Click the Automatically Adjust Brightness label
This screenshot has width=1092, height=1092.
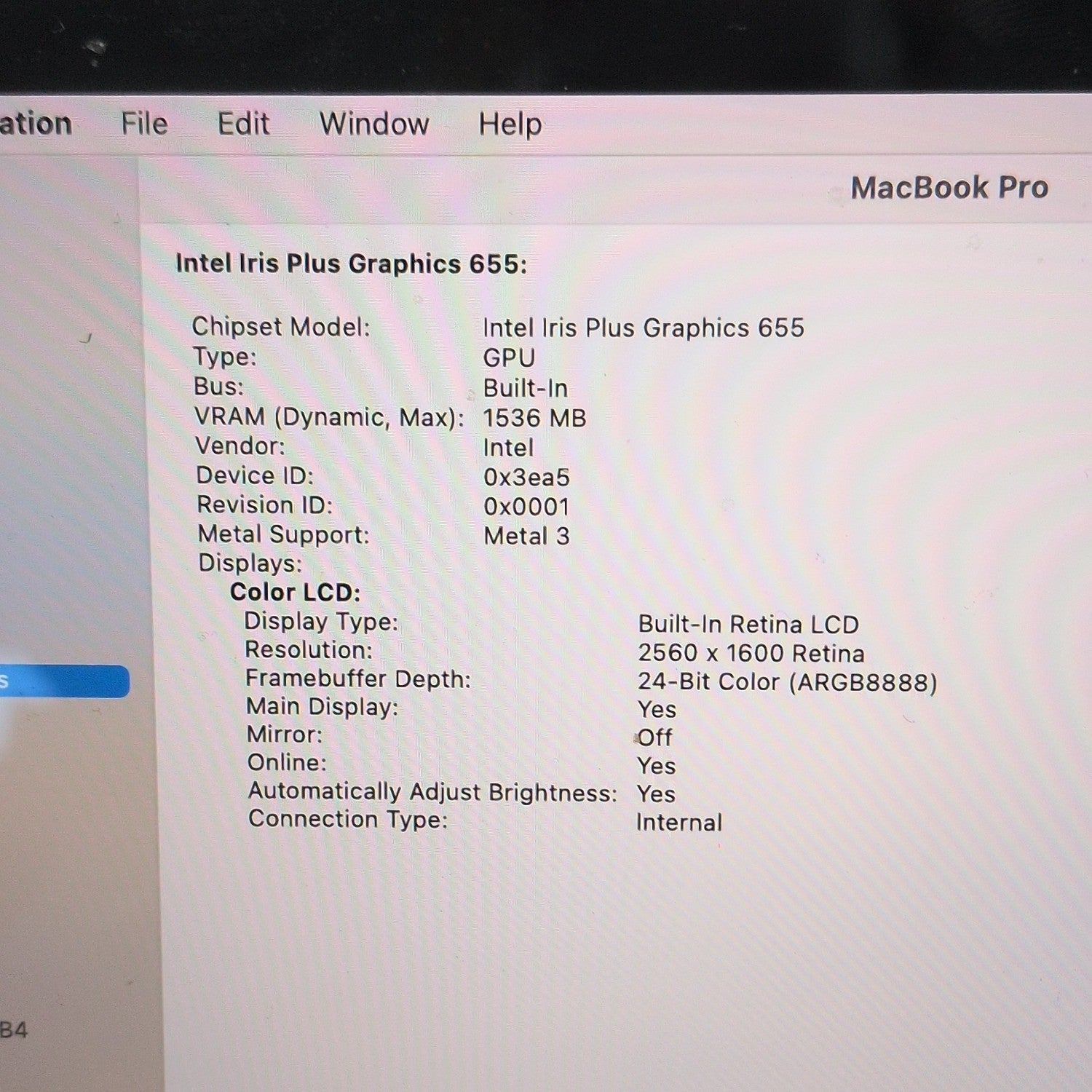point(432,792)
